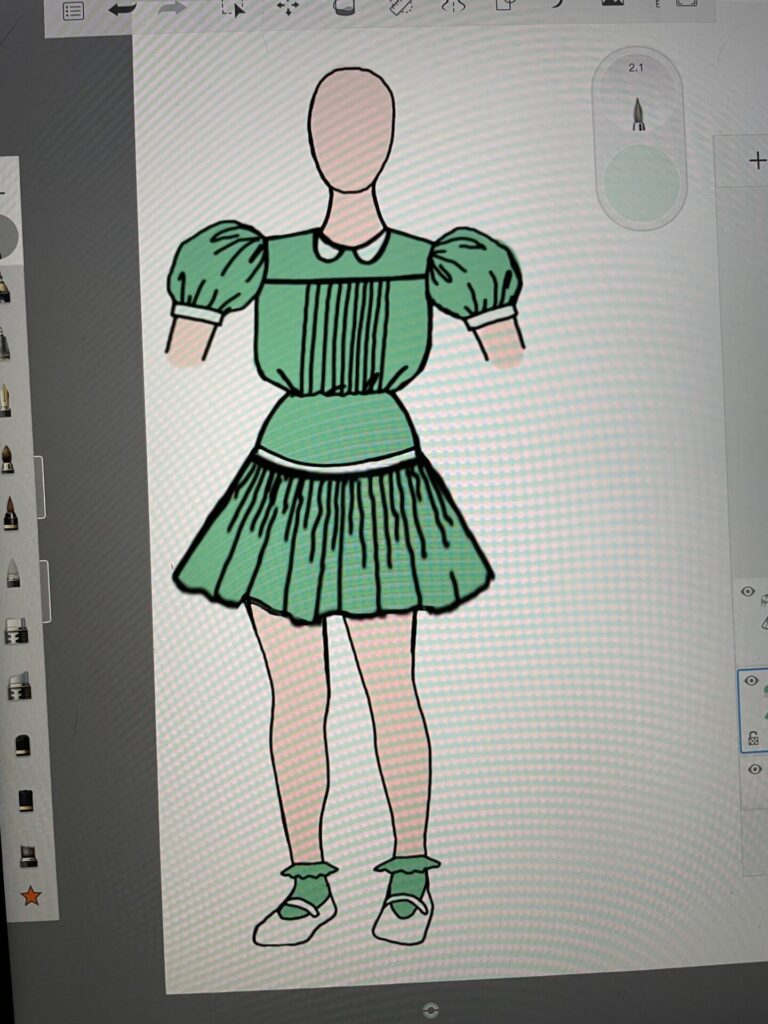Choose the black square-tip brush
The width and height of the screenshot is (768, 1024).
pyautogui.click(x=25, y=800)
